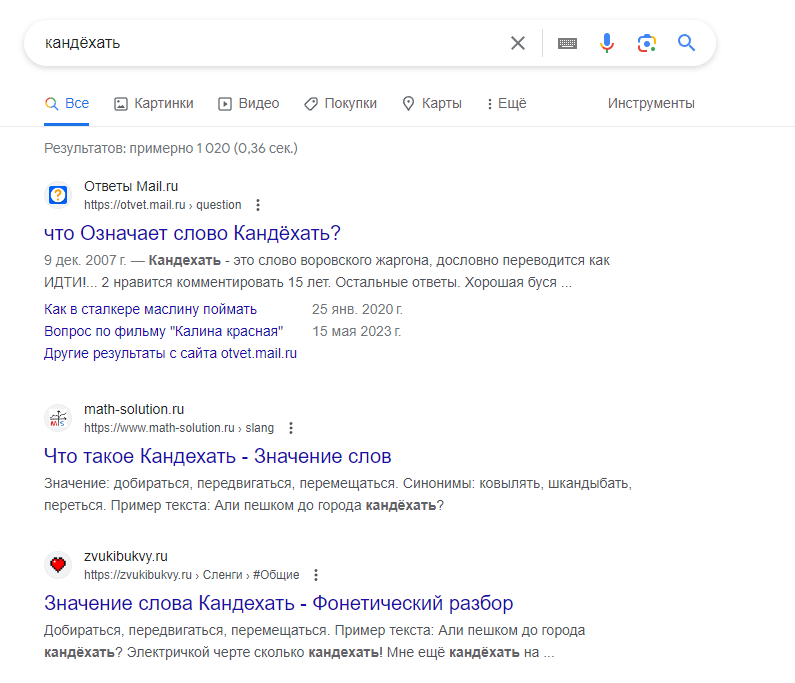Open "Другие результаты с сайта otvet.mail.ru" link
The height and width of the screenshot is (683, 795).
click(171, 353)
